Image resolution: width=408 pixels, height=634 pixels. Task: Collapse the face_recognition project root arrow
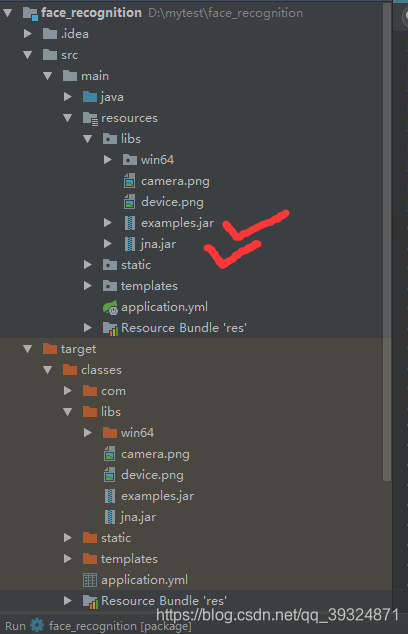[x=8, y=13]
